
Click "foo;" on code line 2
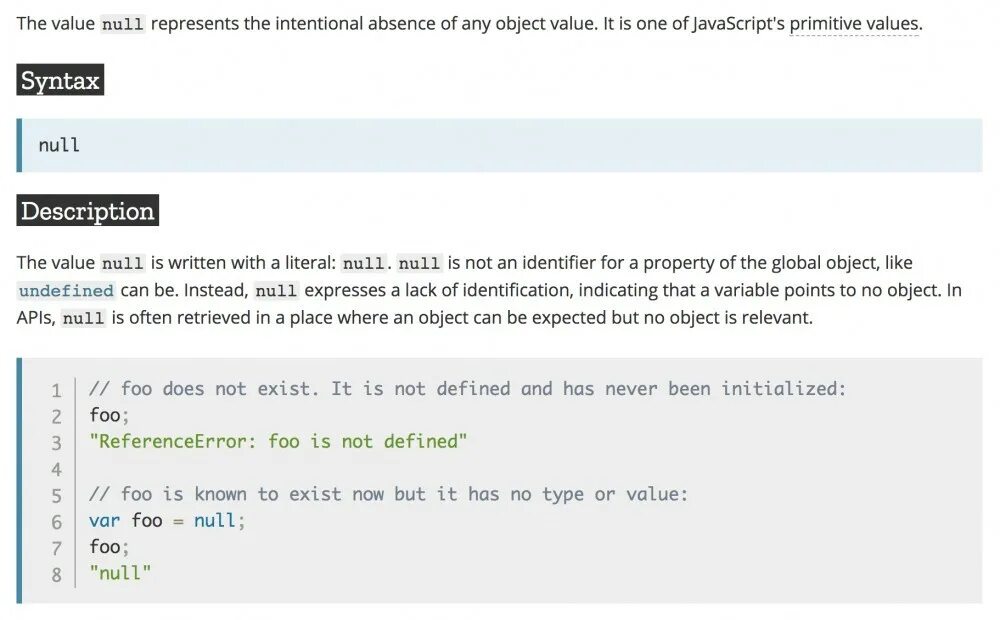point(109,415)
